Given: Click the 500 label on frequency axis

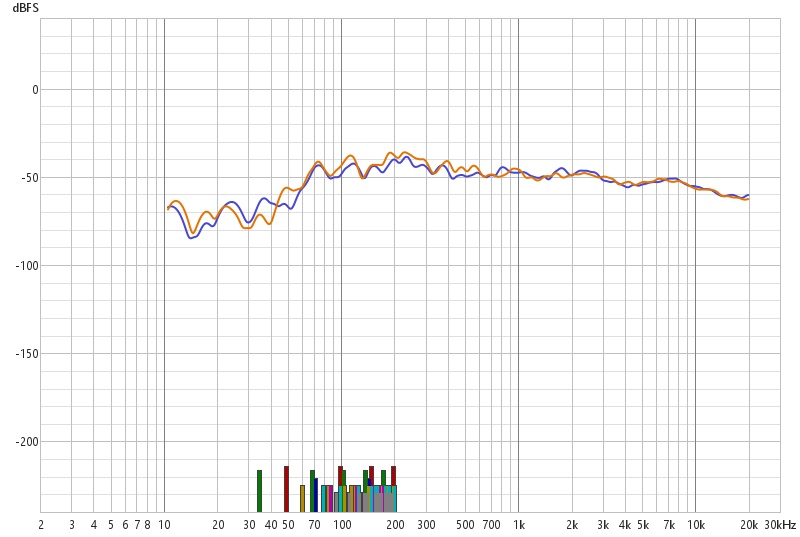Looking at the screenshot, I should coord(465,524).
